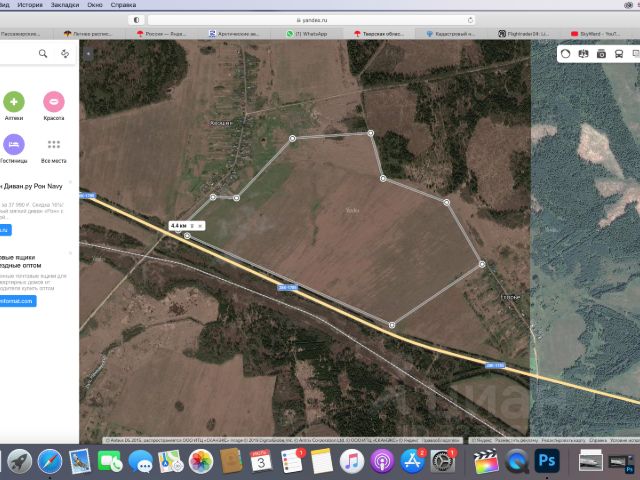Click the traffic circle icon in the map toolbar
The width and height of the screenshot is (640, 480).
565,54
